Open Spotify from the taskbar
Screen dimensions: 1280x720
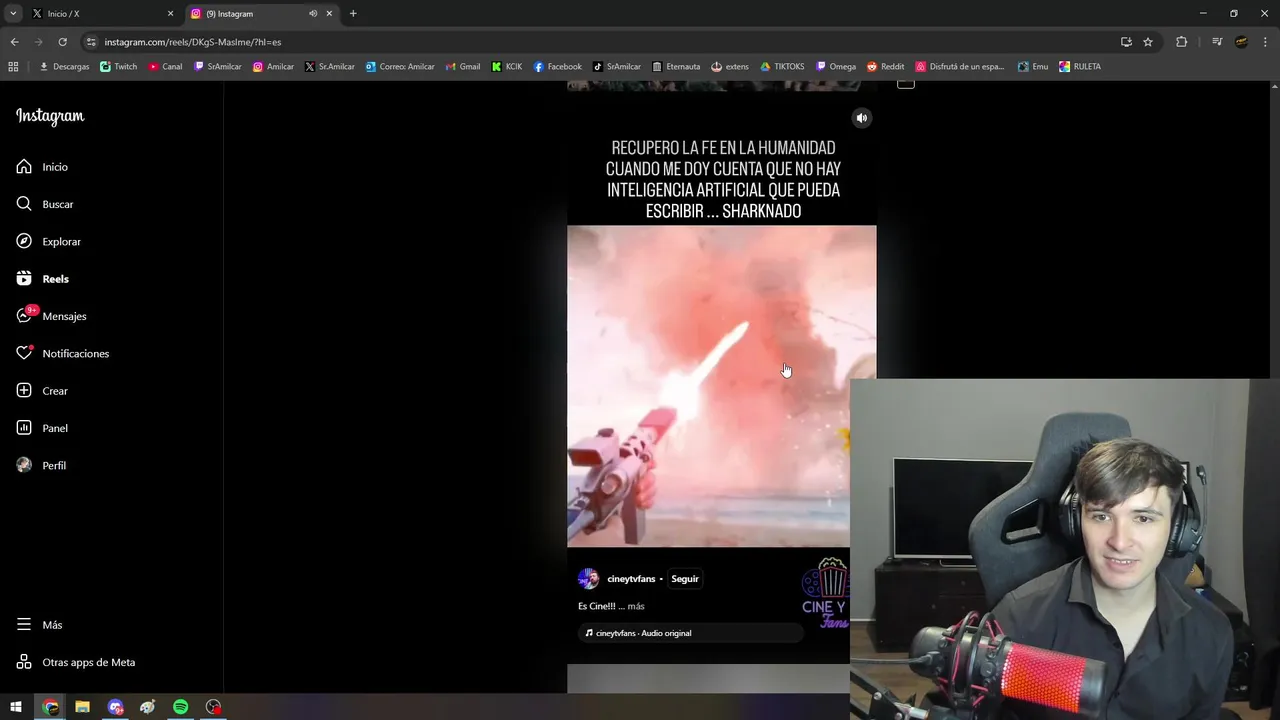(180, 707)
